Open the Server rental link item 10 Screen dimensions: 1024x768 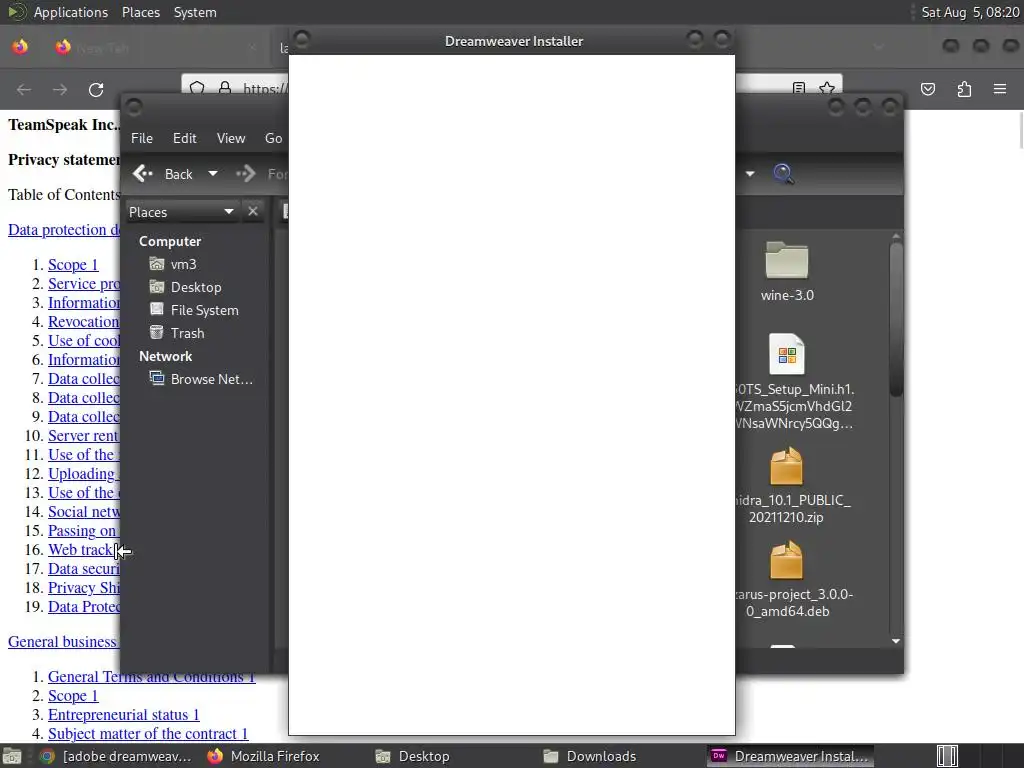[84, 436]
